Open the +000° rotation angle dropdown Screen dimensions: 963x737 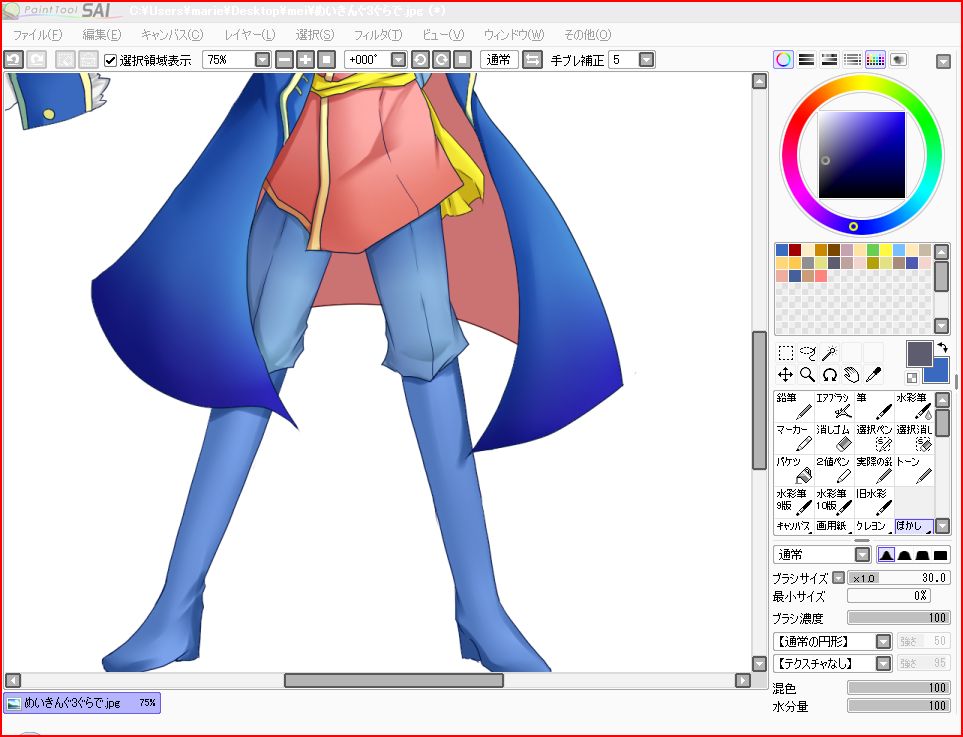(399, 60)
